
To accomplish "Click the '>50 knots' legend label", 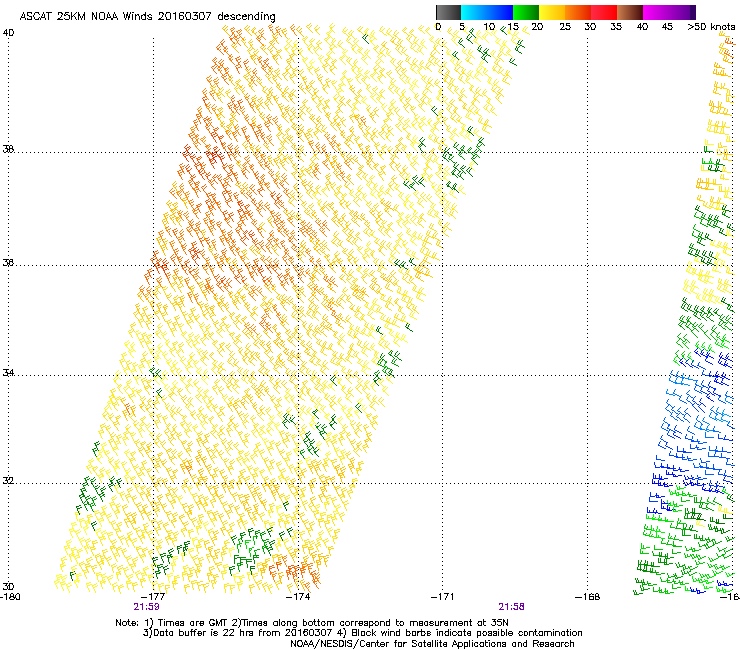I will coord(711,26).
